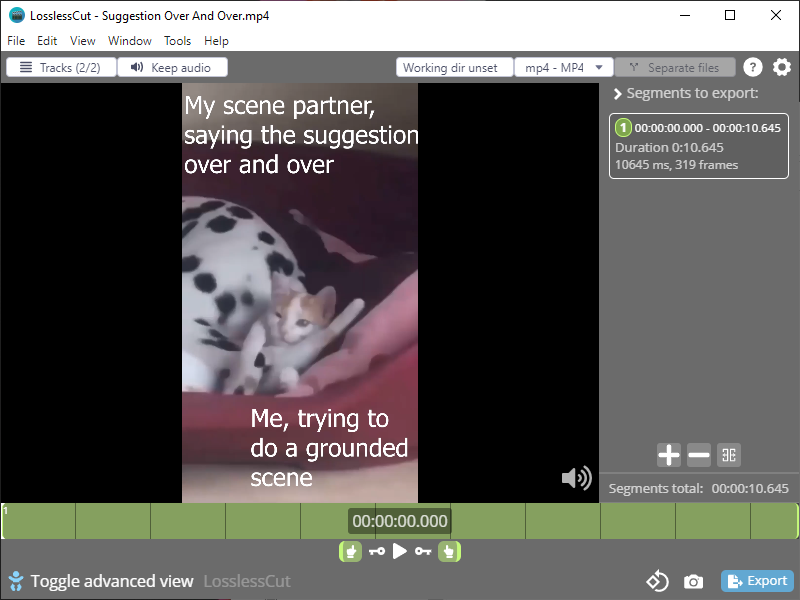This screenshot has width=800, height=600.
Task: Remove the current segment with minus button
Action: coord(699,456)
